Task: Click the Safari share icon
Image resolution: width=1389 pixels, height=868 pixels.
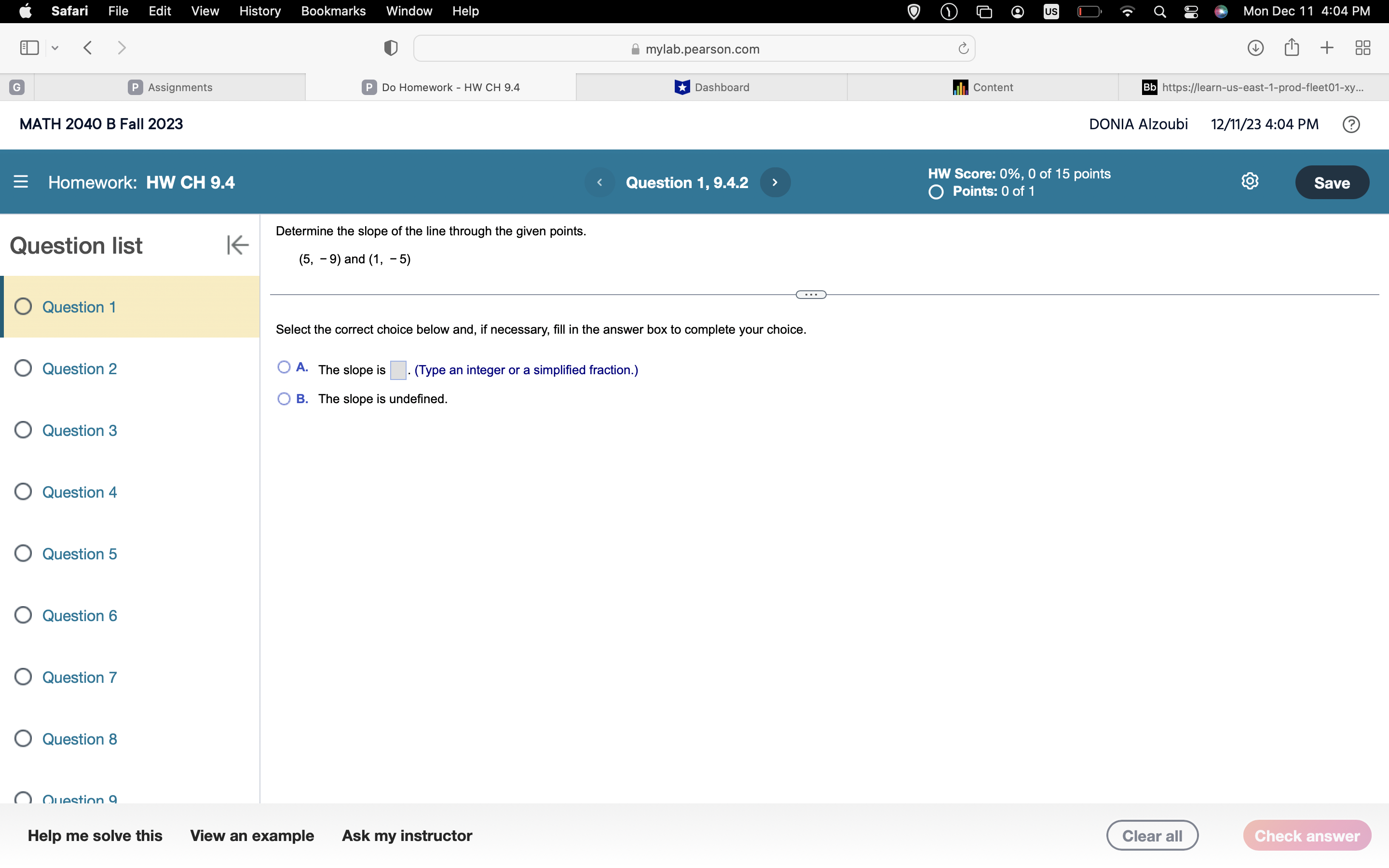Action: (1292, 48)
